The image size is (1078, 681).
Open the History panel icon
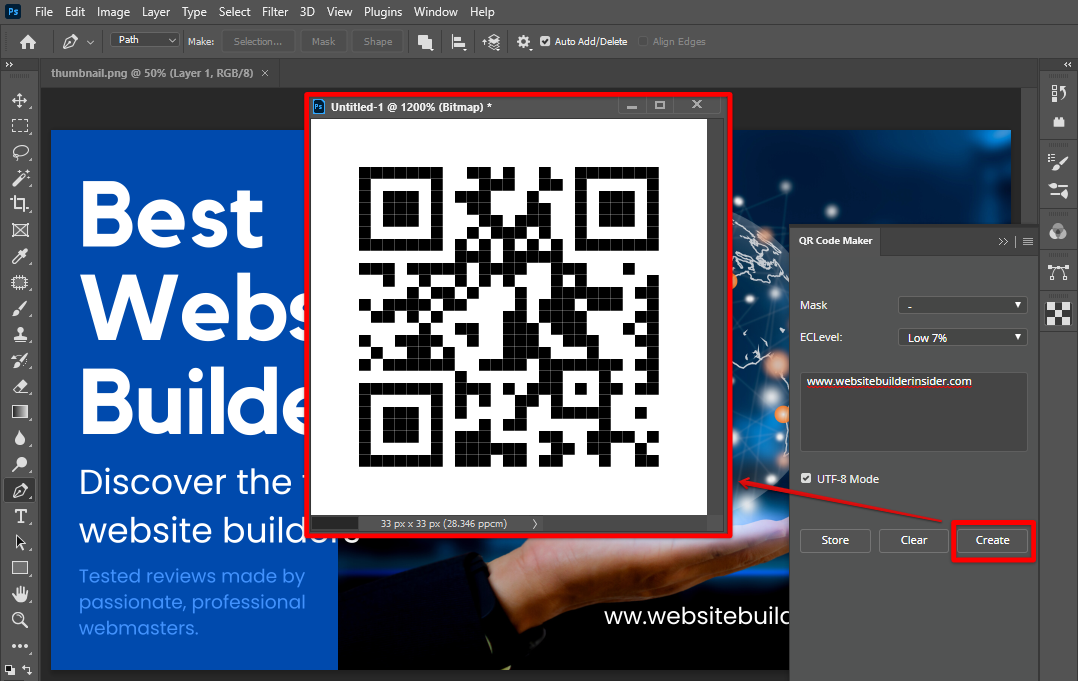pyautogui.click(x=1058, y=93)
